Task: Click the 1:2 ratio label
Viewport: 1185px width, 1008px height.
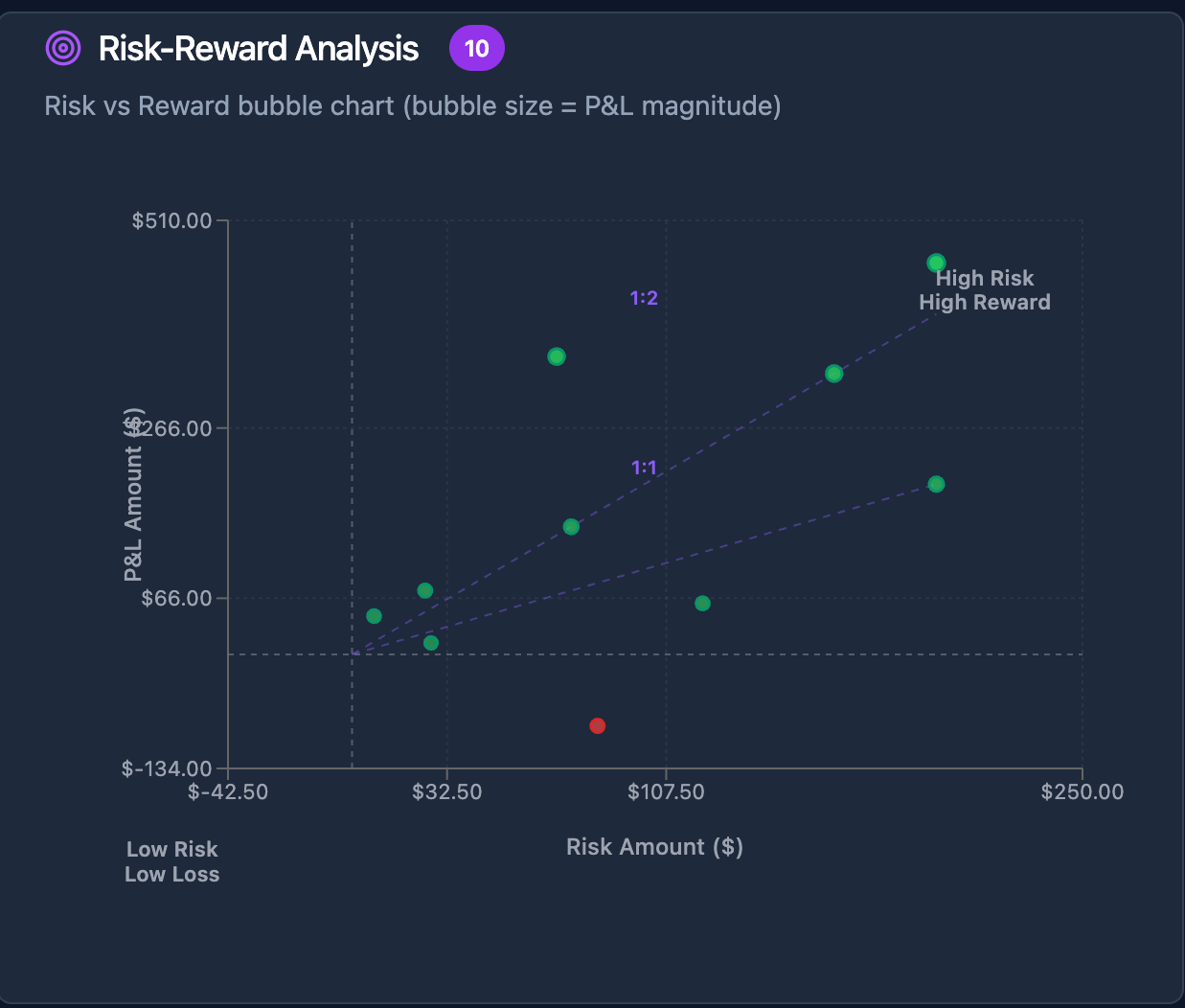Action: [644, 298]
